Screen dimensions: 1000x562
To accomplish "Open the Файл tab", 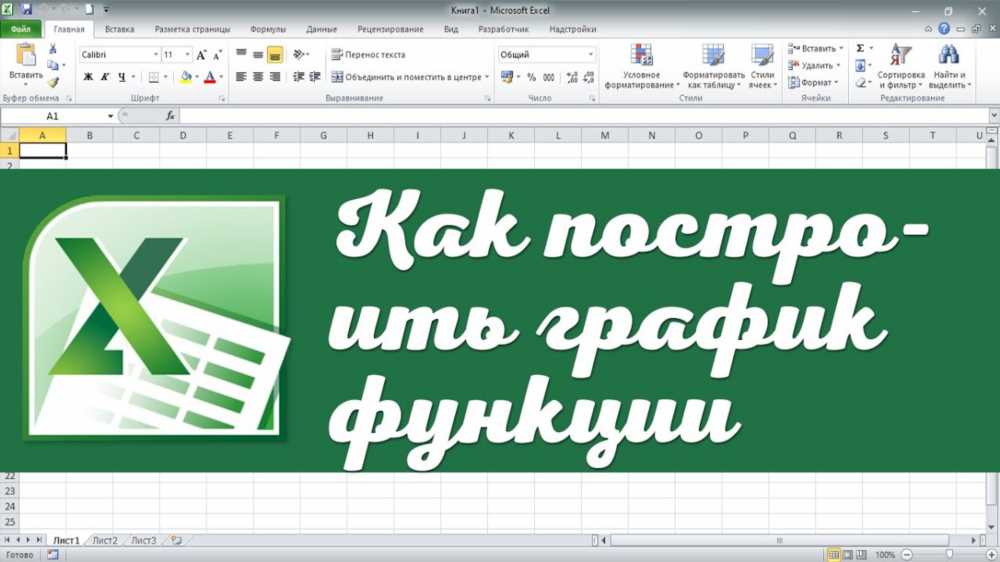I will 20,29.
